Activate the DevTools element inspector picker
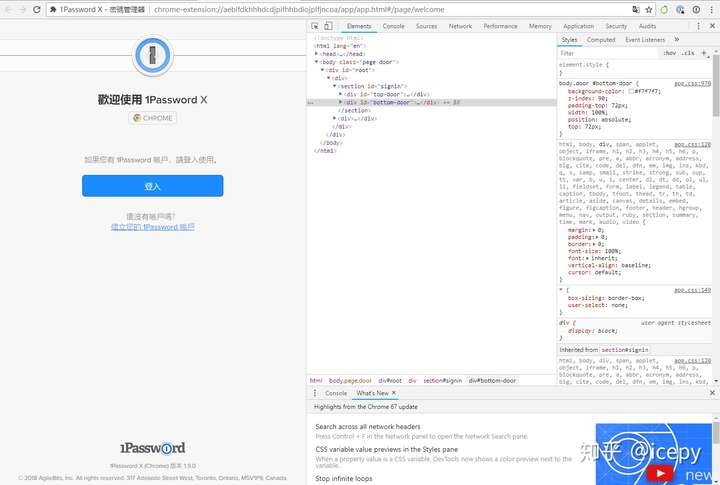The image size is (720, 485). (315, 26)
